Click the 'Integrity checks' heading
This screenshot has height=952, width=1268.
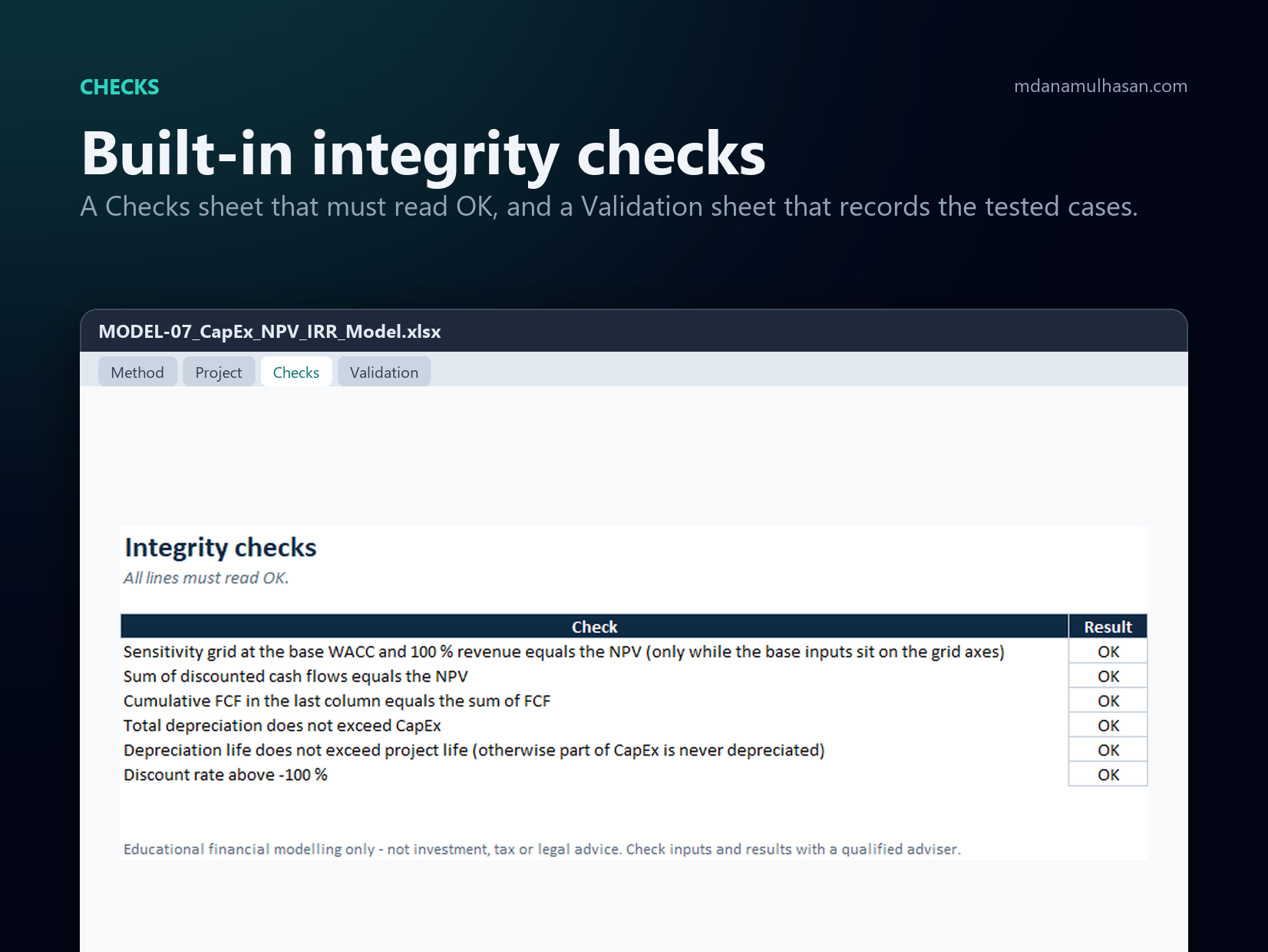(220, 547)
